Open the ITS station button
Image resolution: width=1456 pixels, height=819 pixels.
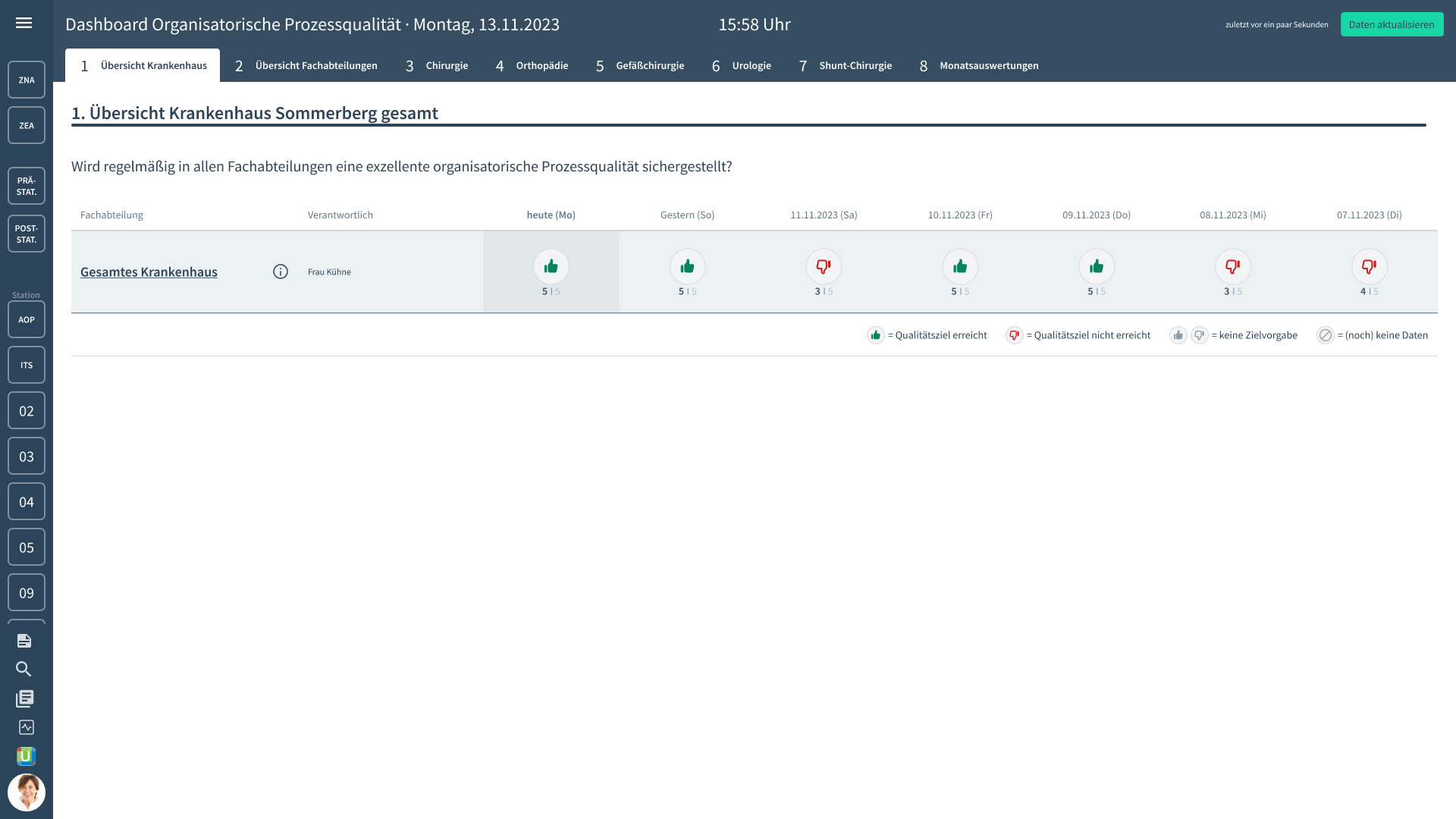click(27, 366)
